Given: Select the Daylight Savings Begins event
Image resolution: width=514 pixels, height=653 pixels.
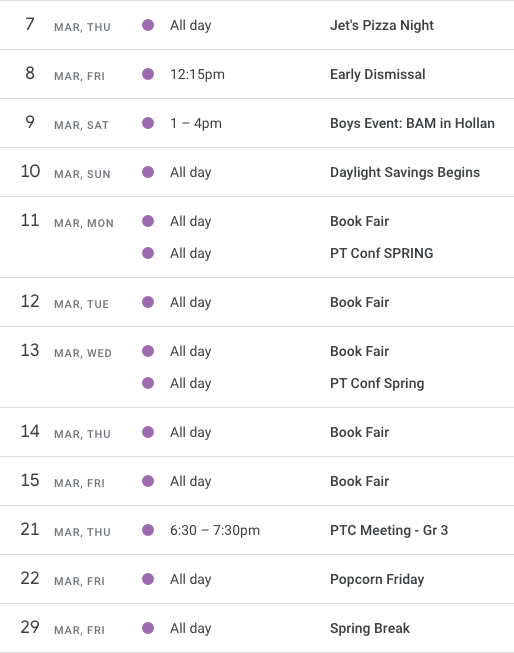Looking at the screenshot, I should pos(404,172).
